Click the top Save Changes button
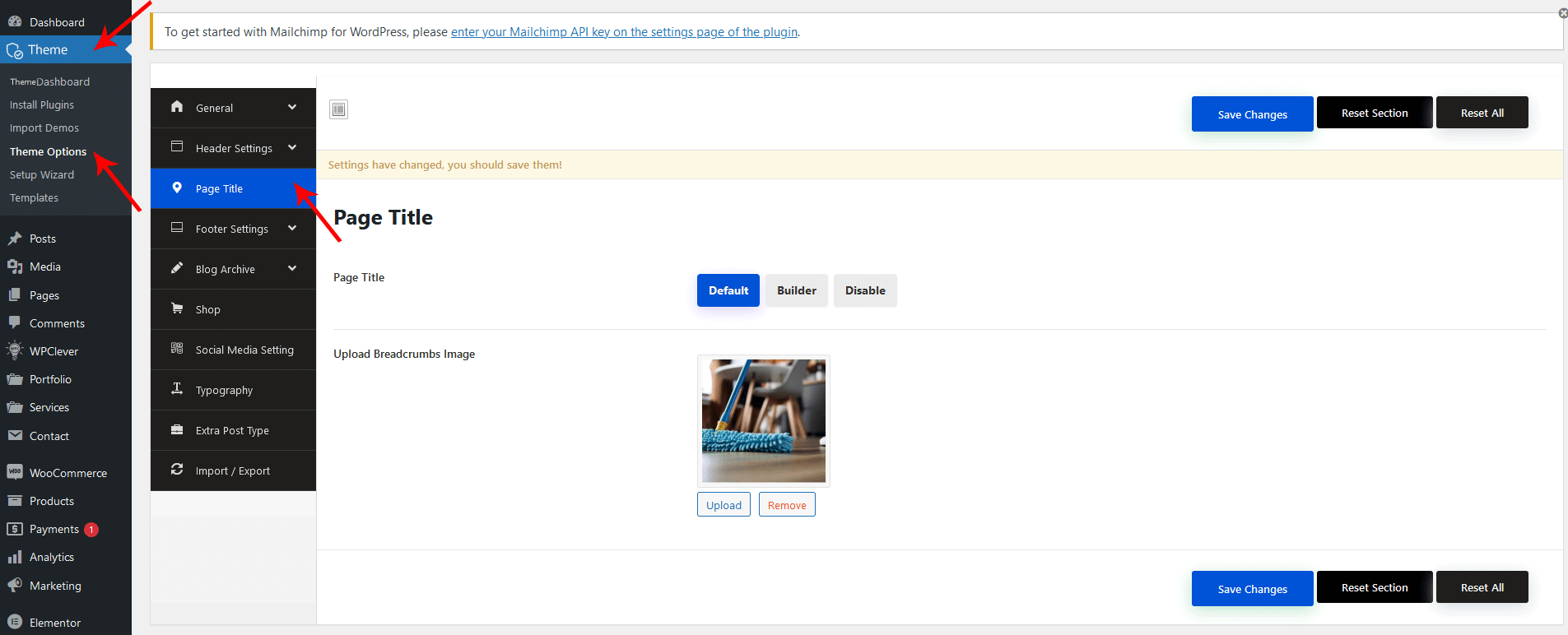Viewport: 1568px width, 635px height. point(1251,114)
